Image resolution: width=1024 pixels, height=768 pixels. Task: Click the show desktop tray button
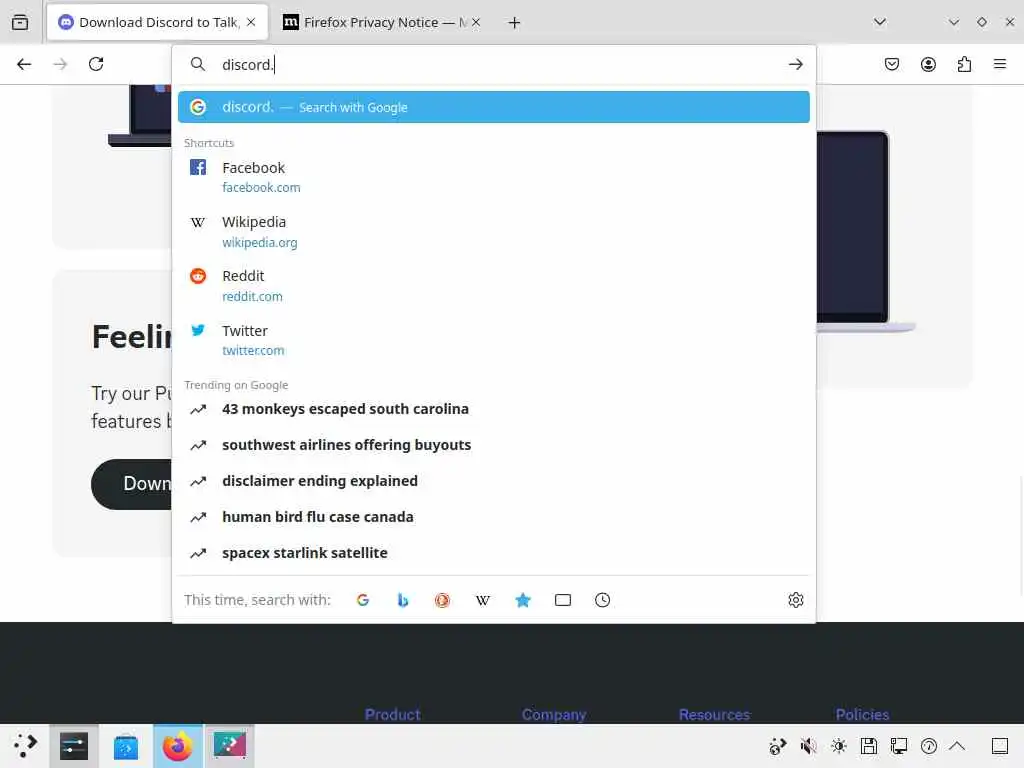pos(1000,746)
